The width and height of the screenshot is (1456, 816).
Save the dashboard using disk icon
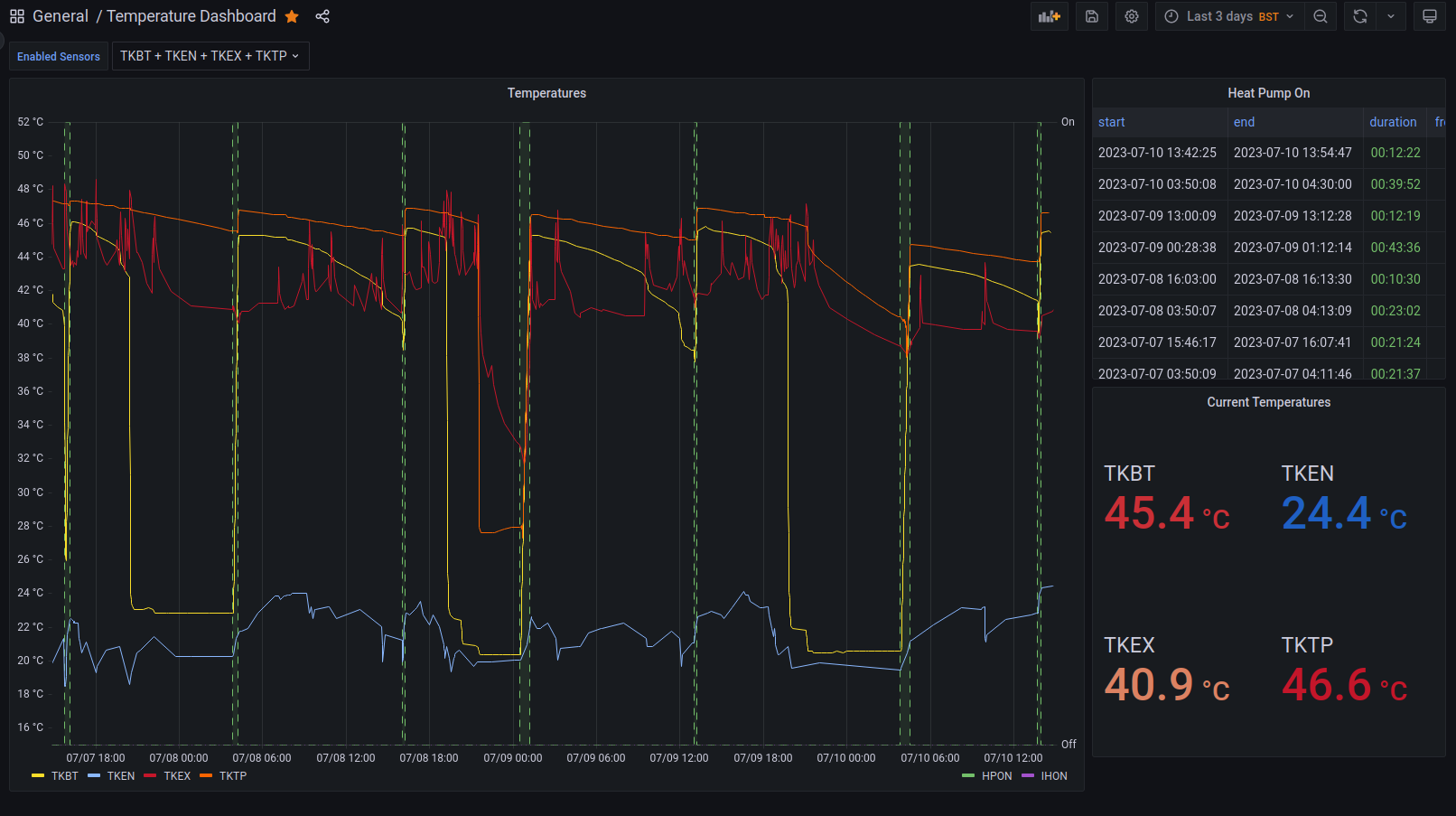tap(1091, 16)
